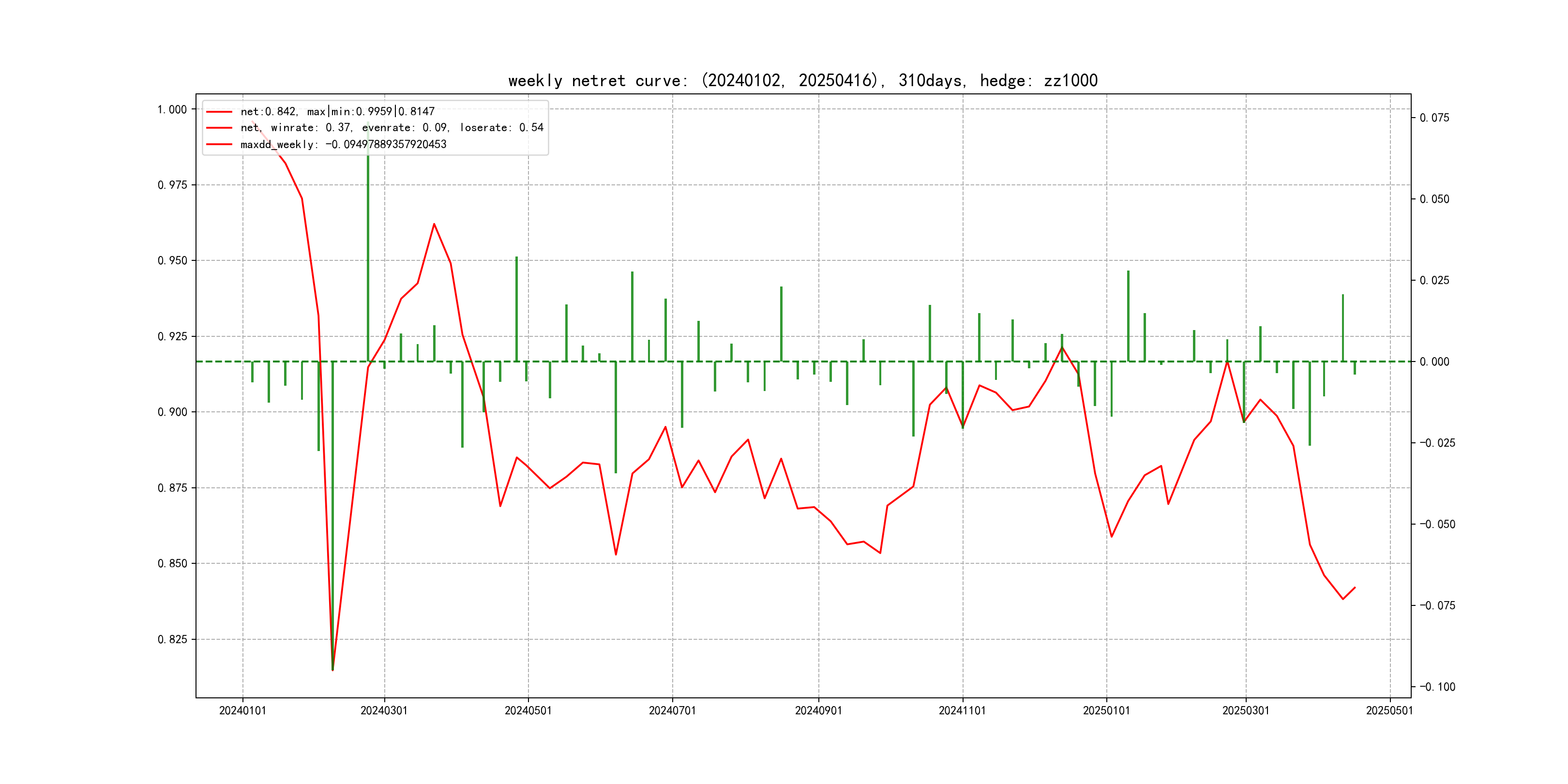The image size is (1568, 784).
Task: Click right y-axis tick label 0.000
Action: click(x=1434, y=362)
